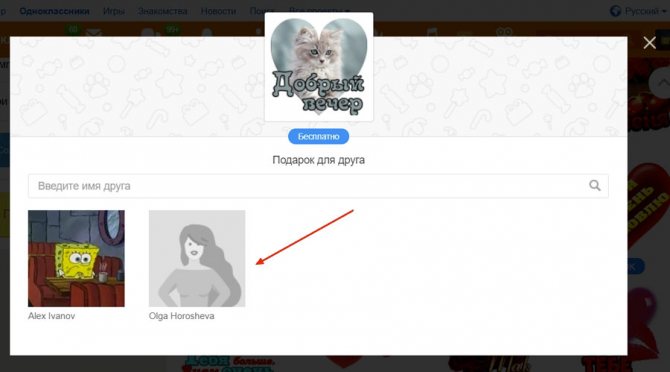Open the Знакомства menu item

(162, 11)
